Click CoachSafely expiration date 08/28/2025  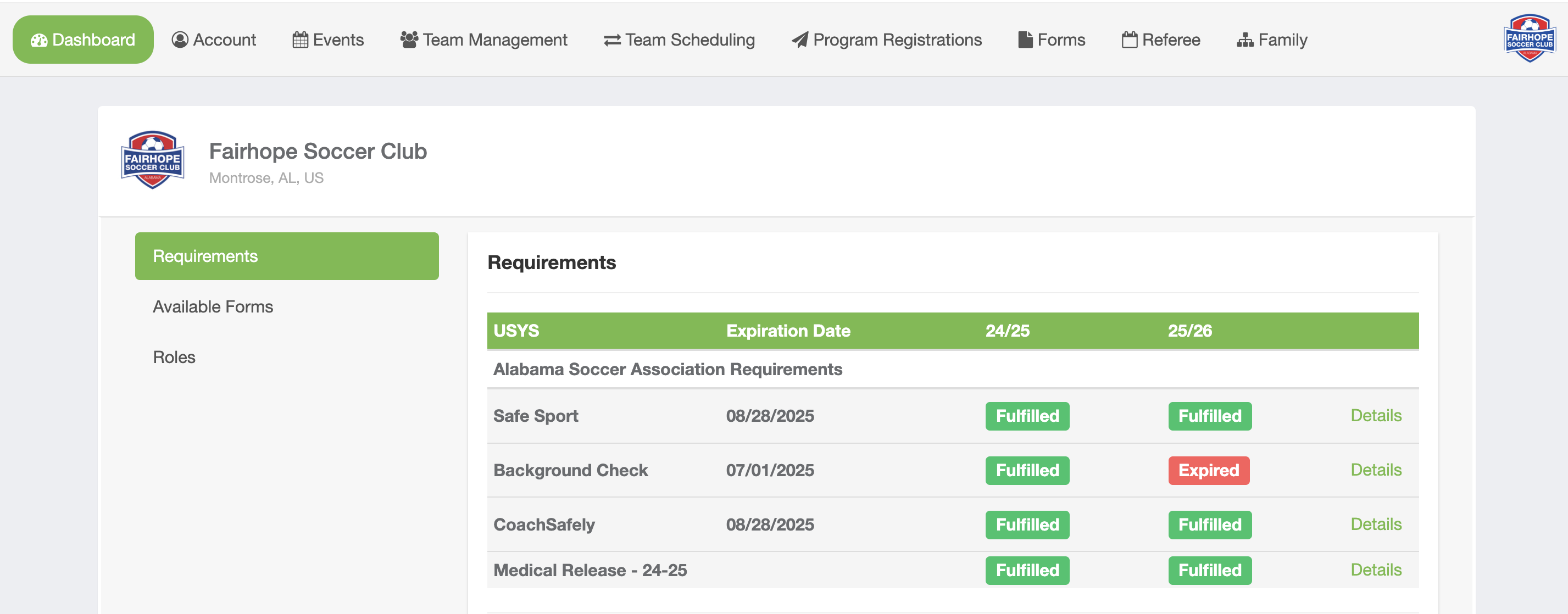pyautogui.click(x=770, y=524)
